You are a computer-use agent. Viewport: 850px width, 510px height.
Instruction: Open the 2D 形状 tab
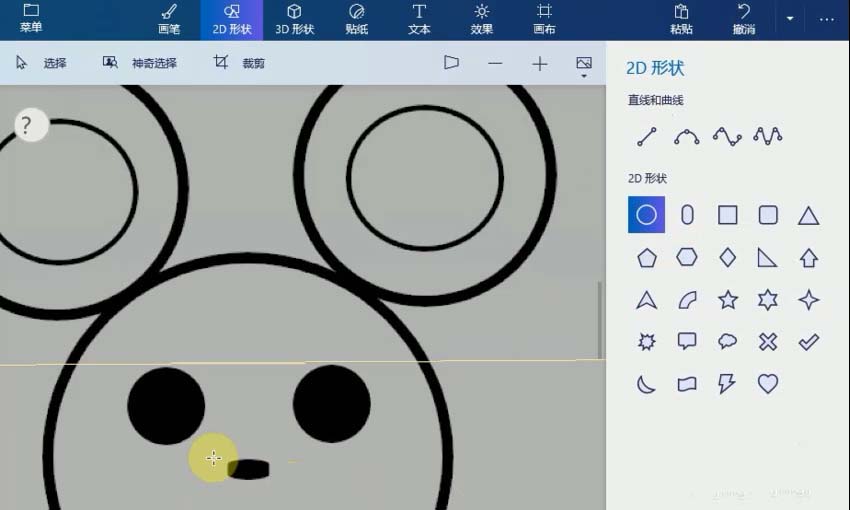[x=232, y=20]
